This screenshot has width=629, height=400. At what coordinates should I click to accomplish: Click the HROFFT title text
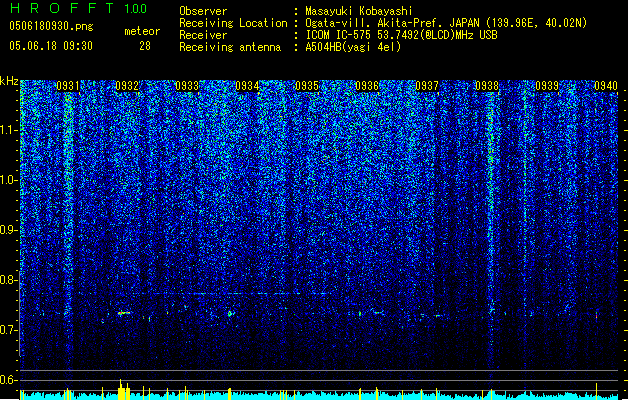(x=62, y=8)
